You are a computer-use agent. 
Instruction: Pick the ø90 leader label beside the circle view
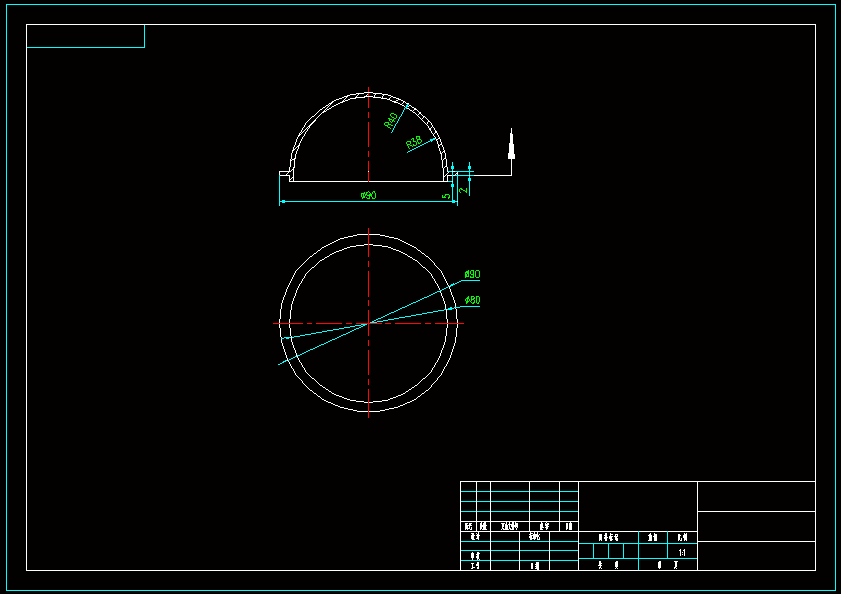[x=473, y=274]
